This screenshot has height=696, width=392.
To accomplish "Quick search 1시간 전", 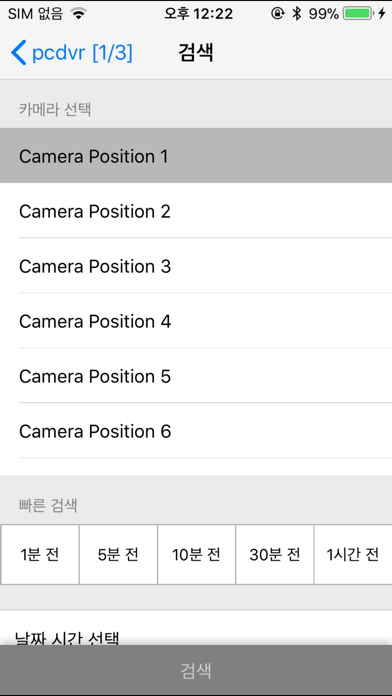I will coord(353,554).
